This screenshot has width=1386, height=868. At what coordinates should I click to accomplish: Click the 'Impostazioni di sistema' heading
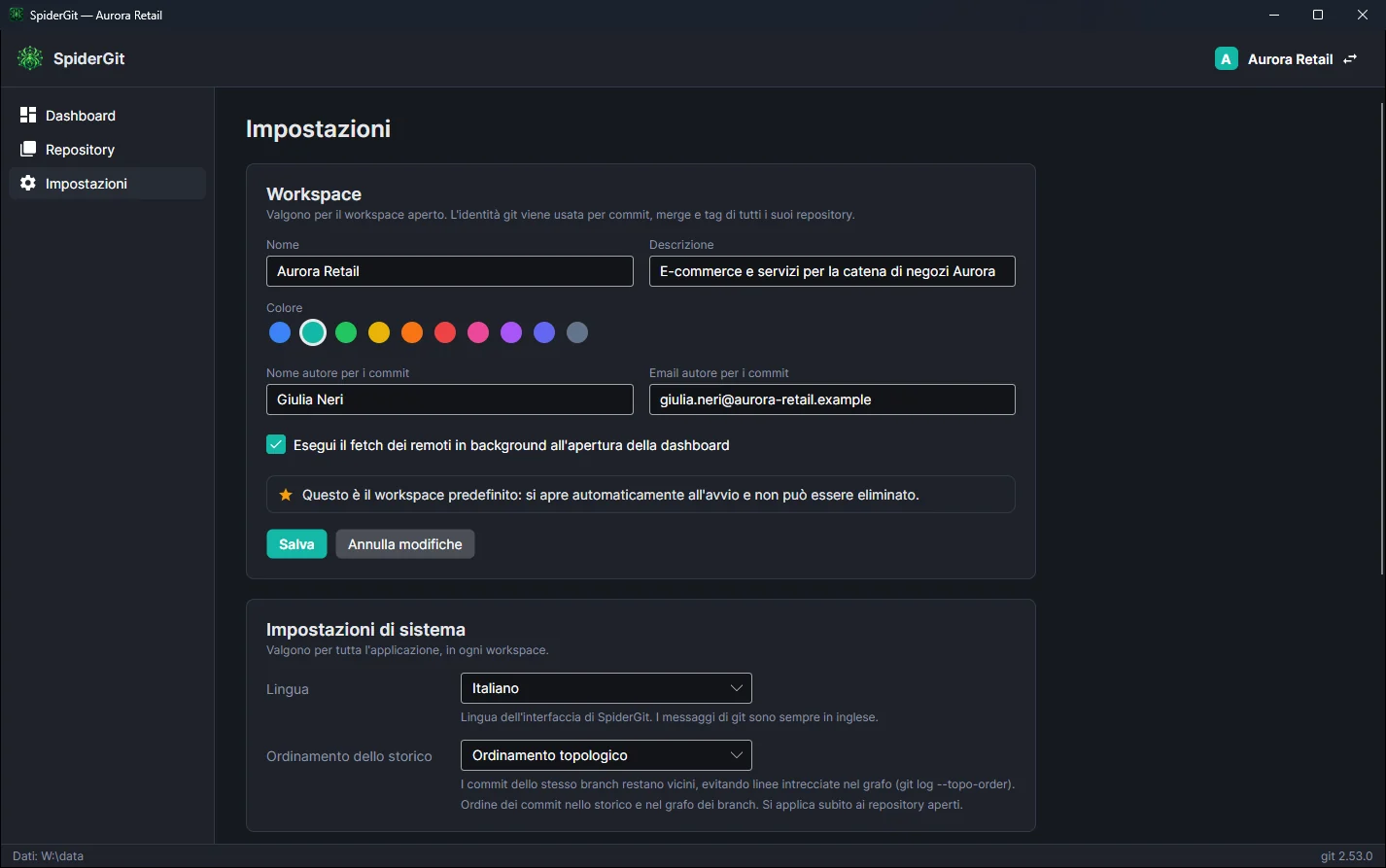[365, 629]
